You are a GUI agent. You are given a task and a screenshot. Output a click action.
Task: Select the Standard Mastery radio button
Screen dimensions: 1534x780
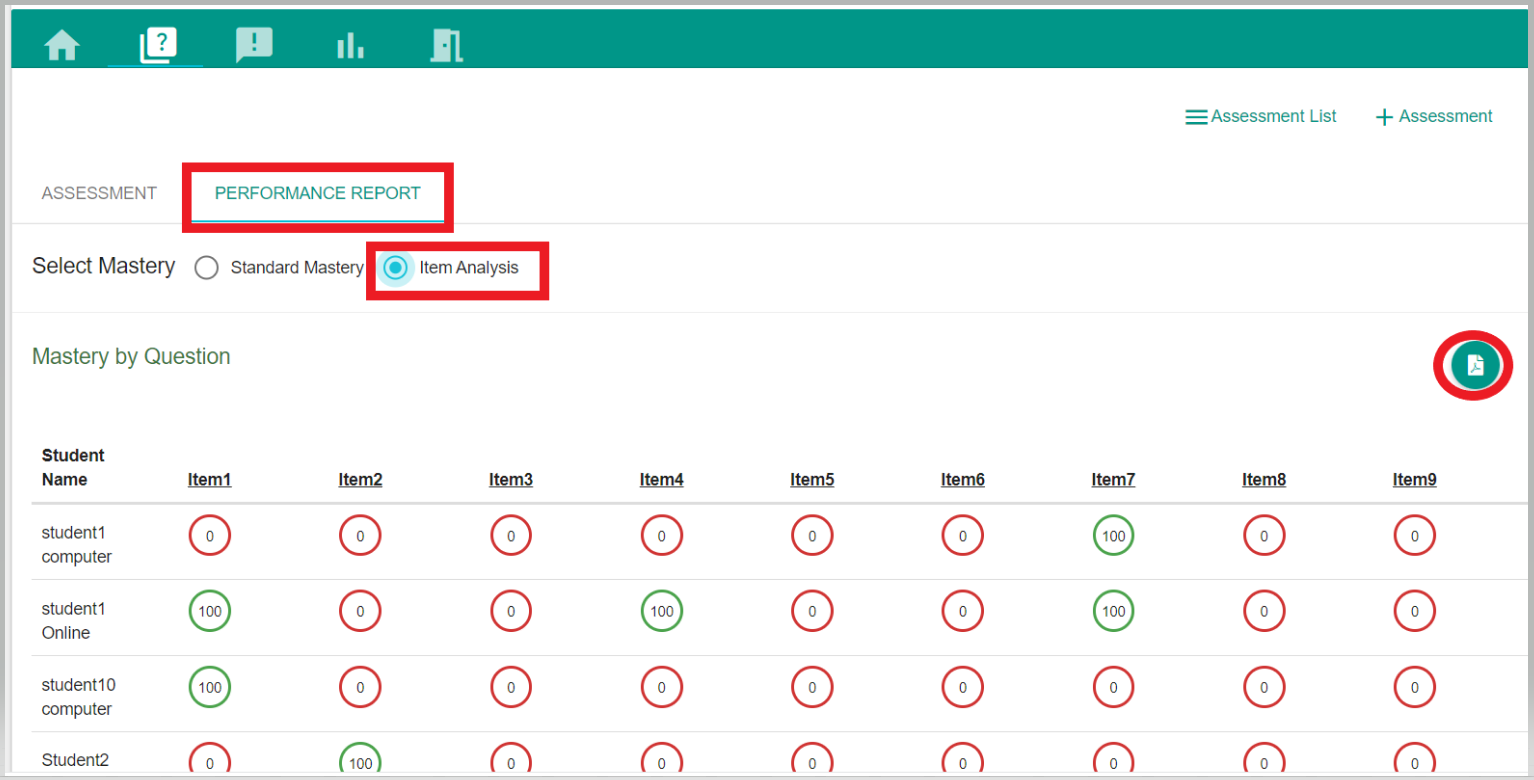point(206,268)
